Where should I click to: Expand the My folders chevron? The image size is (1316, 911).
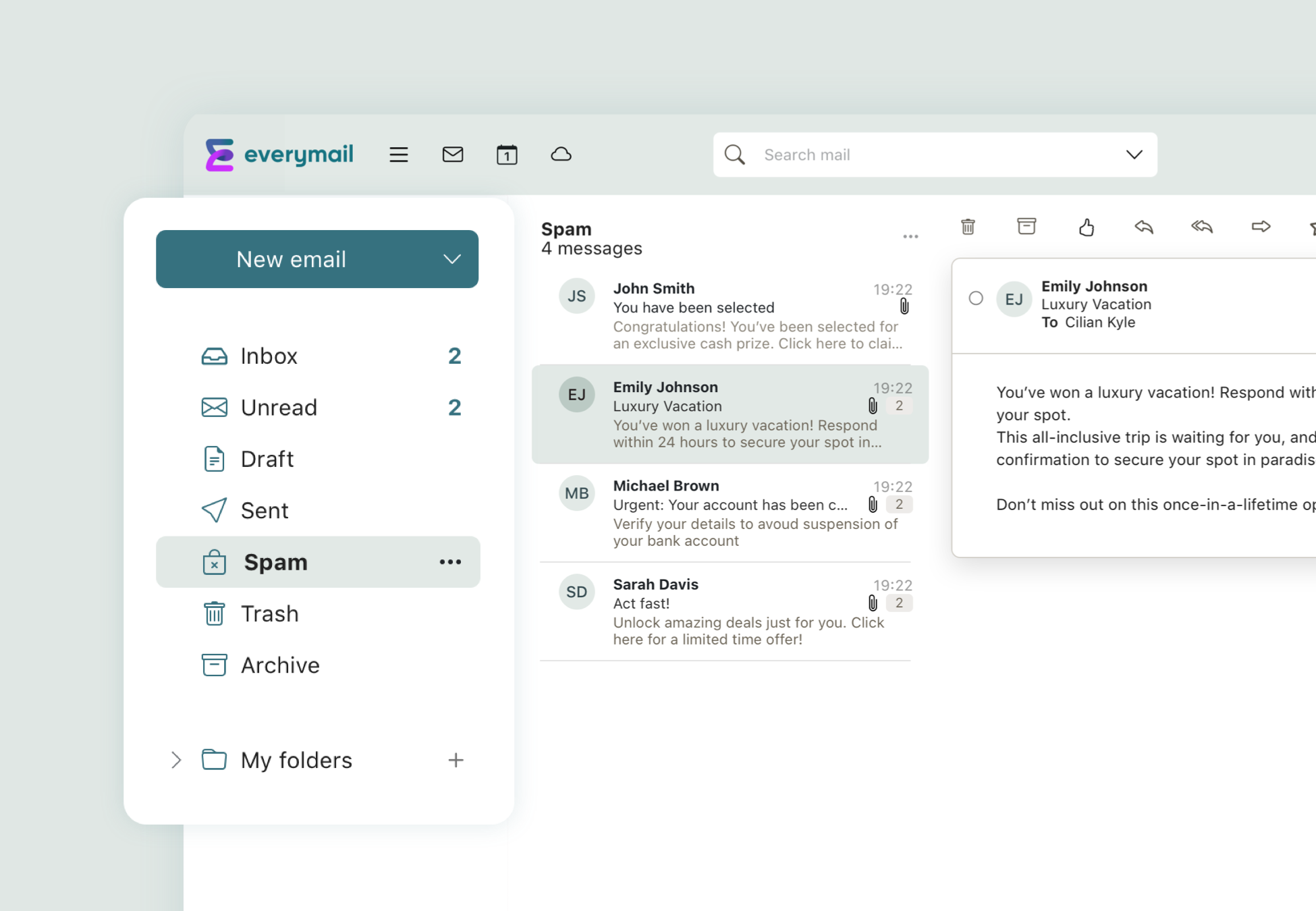pos(176,760)
